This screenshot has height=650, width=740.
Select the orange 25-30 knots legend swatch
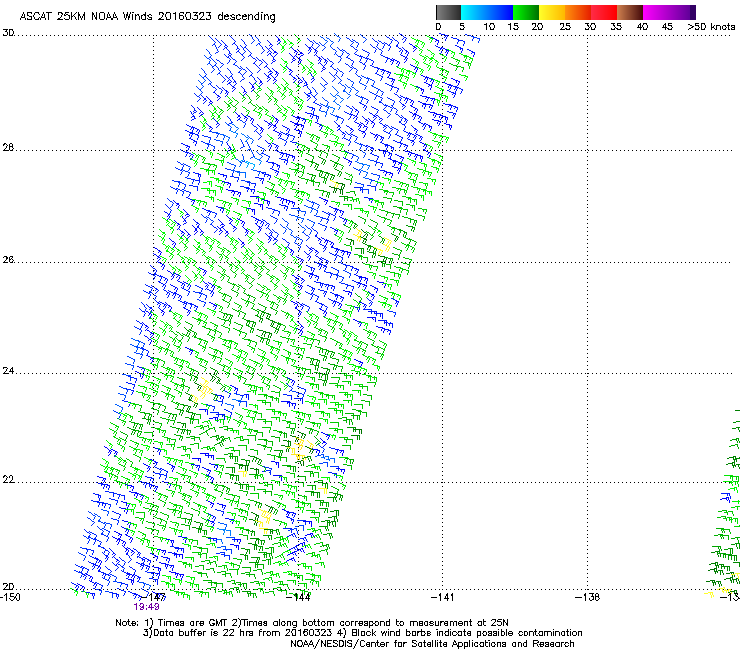click(x=578, y=12)
